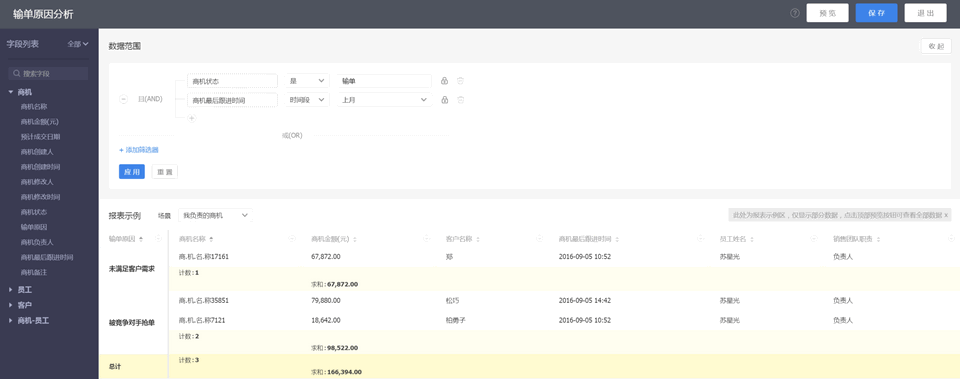960x379 pixels.
Task: Collapse the 商机 field tree group
Action: pos(11,92)
